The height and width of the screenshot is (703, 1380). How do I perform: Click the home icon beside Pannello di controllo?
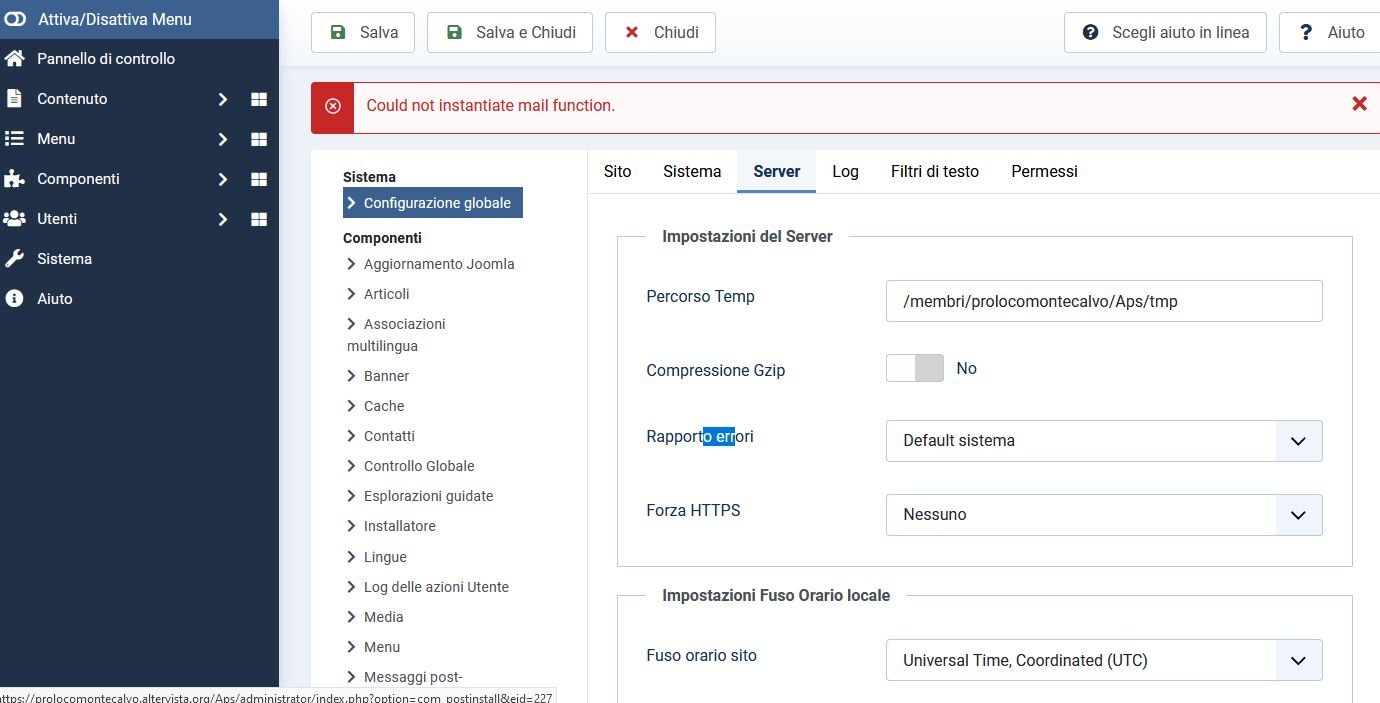point(14,59)
